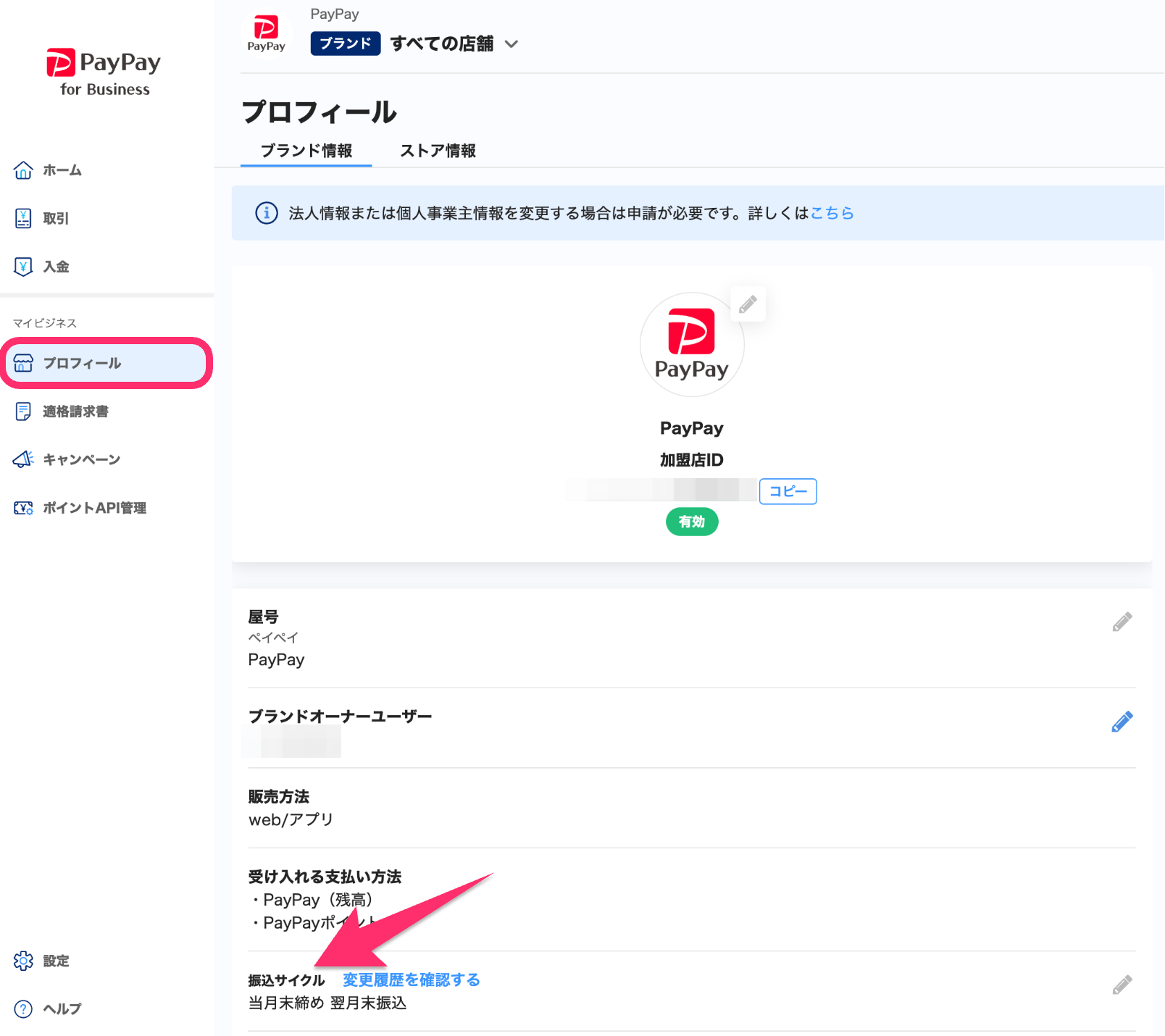The height and width of the screenshot is (1036, 1165).
Task: Click the help question mark icon
Action: pos(23,1008)
